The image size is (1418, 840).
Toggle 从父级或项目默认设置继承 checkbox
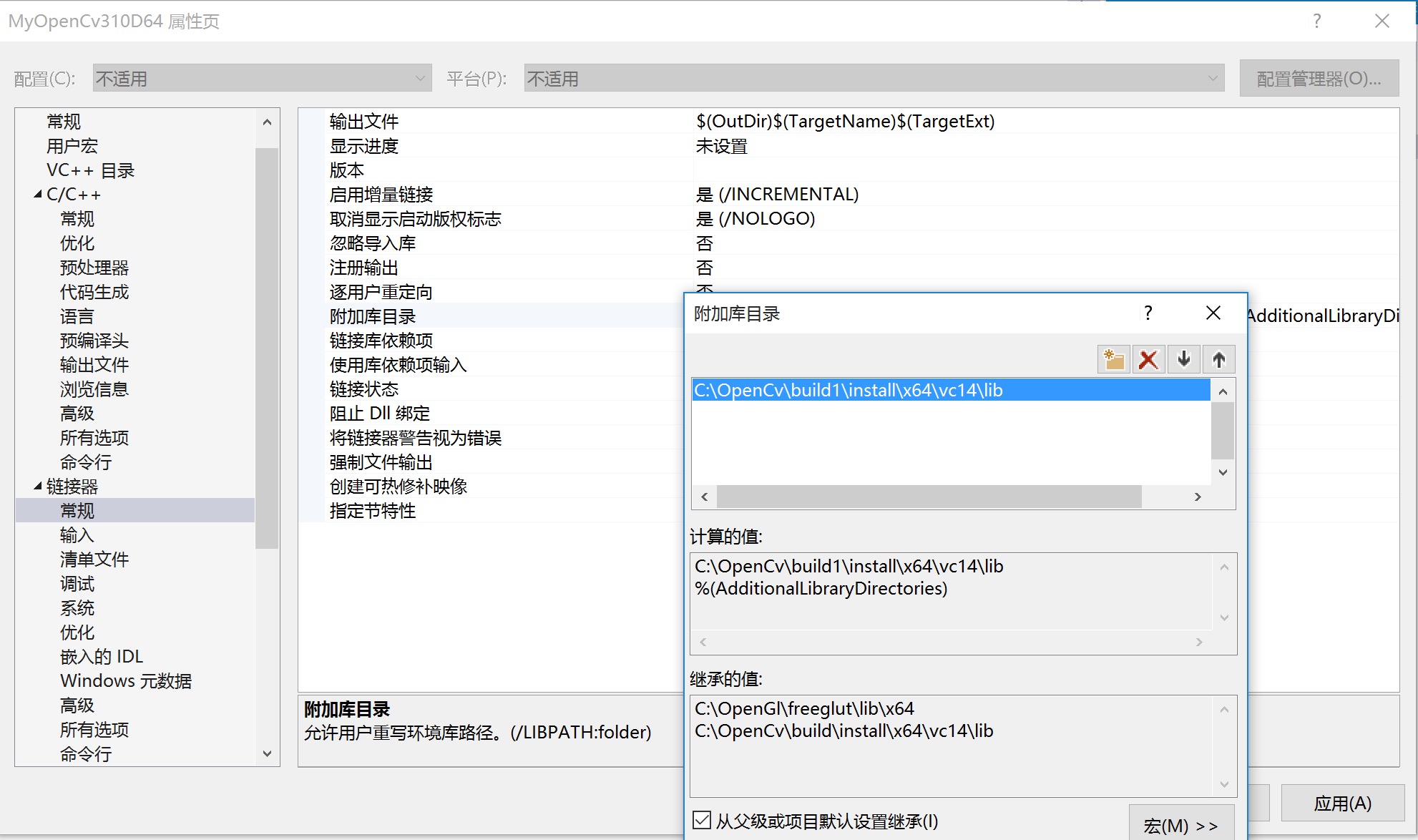702,820
